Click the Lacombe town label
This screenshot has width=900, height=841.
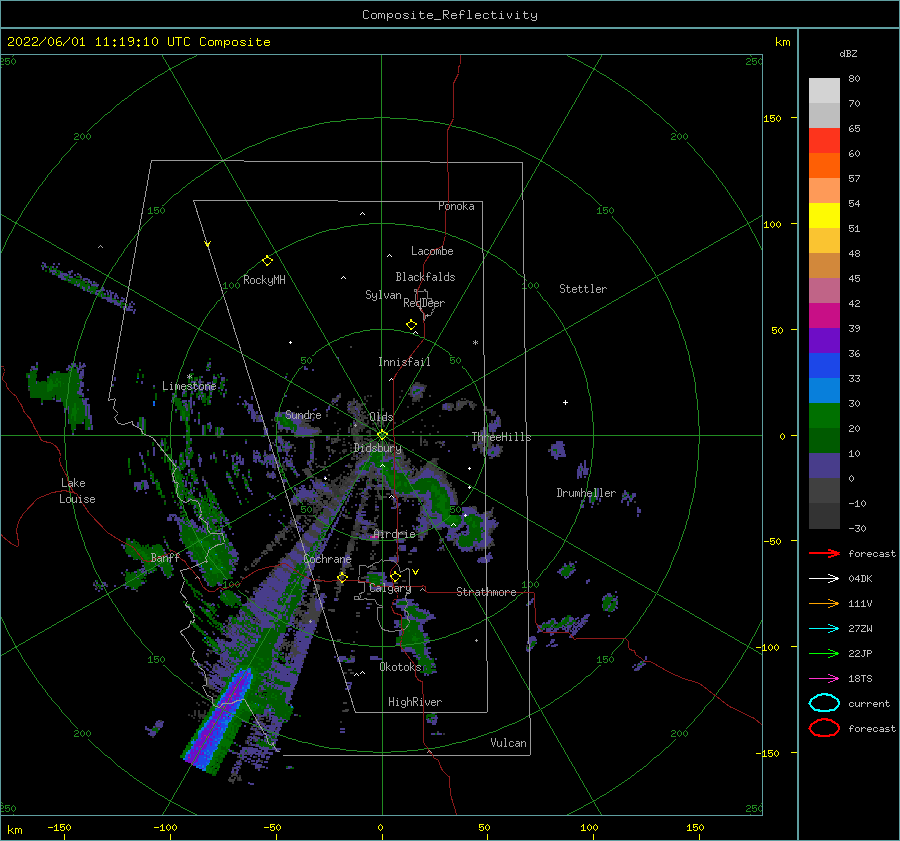(432, 251)
